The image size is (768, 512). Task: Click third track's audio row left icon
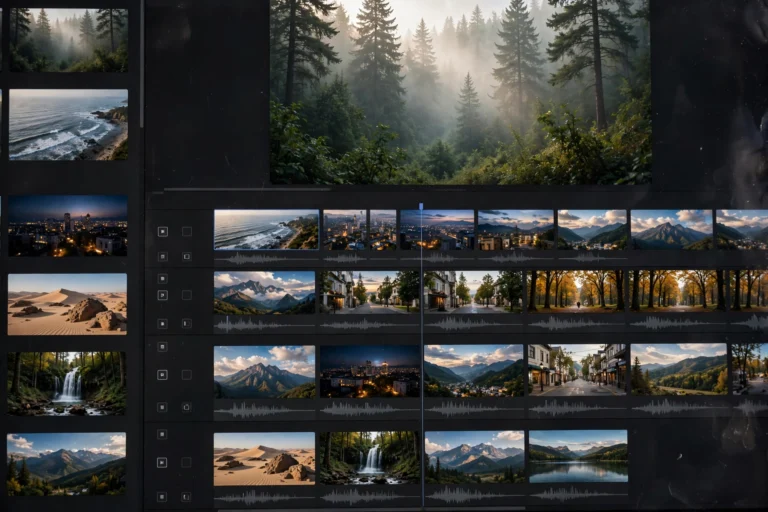162,407
